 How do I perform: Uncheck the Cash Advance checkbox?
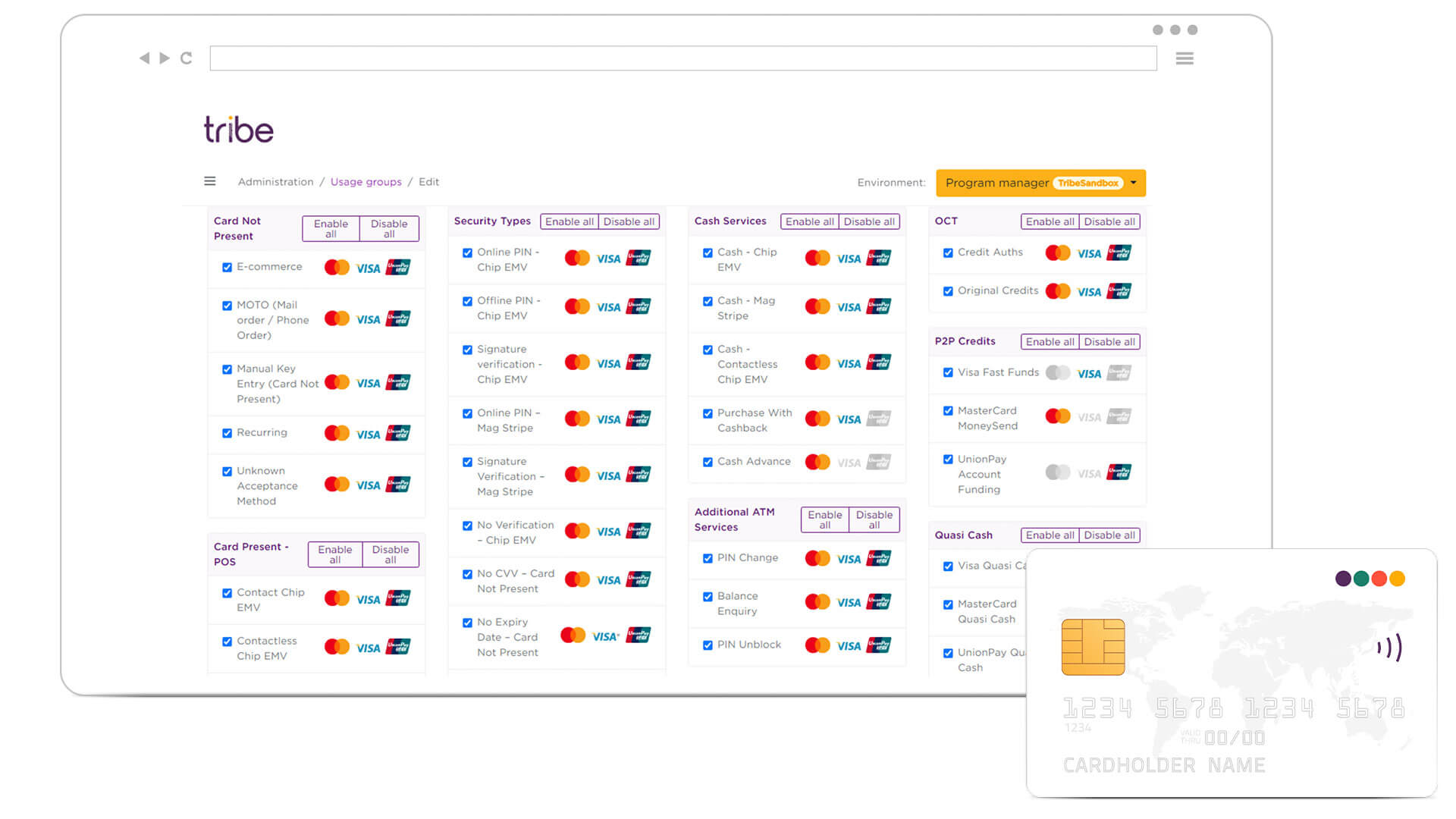[708, 462]
